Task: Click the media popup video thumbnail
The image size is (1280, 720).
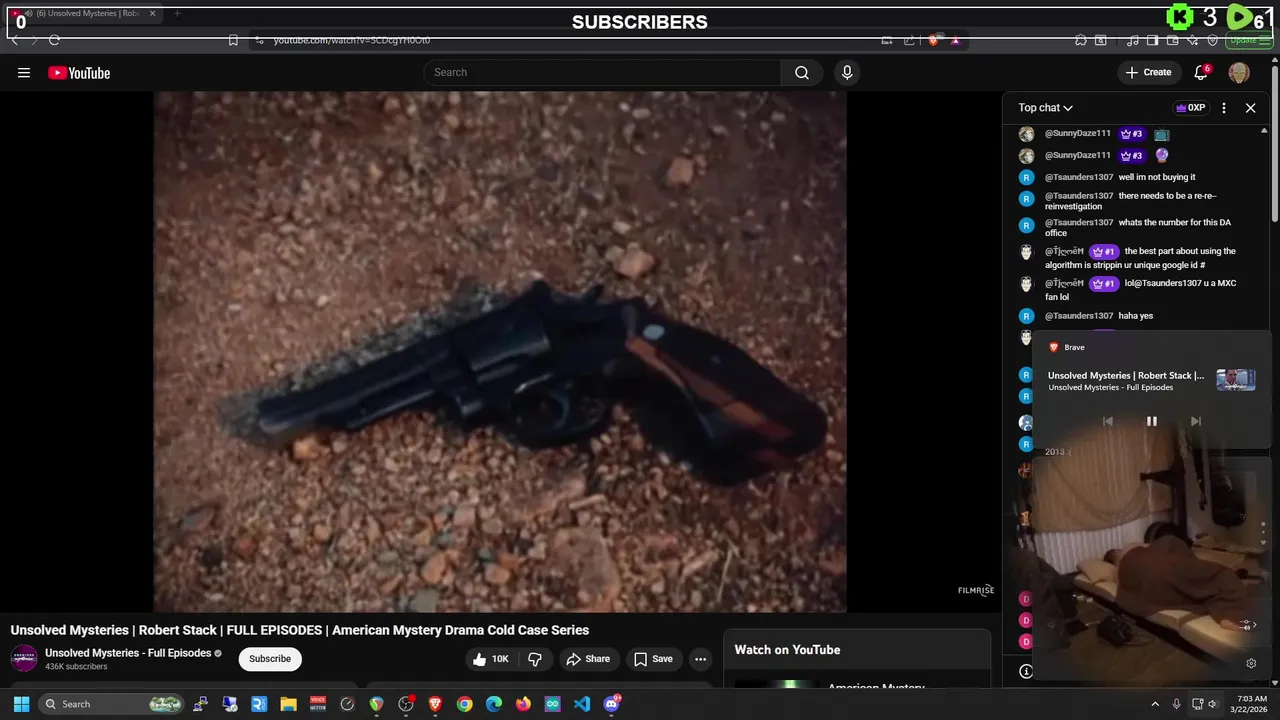Action: coord(1236,380)
